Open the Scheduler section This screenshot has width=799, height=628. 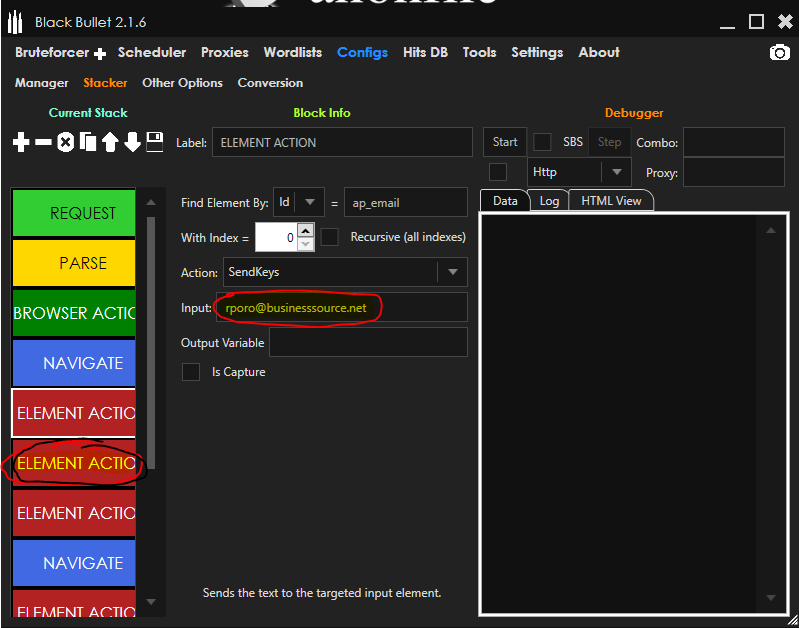click(152, 52)
